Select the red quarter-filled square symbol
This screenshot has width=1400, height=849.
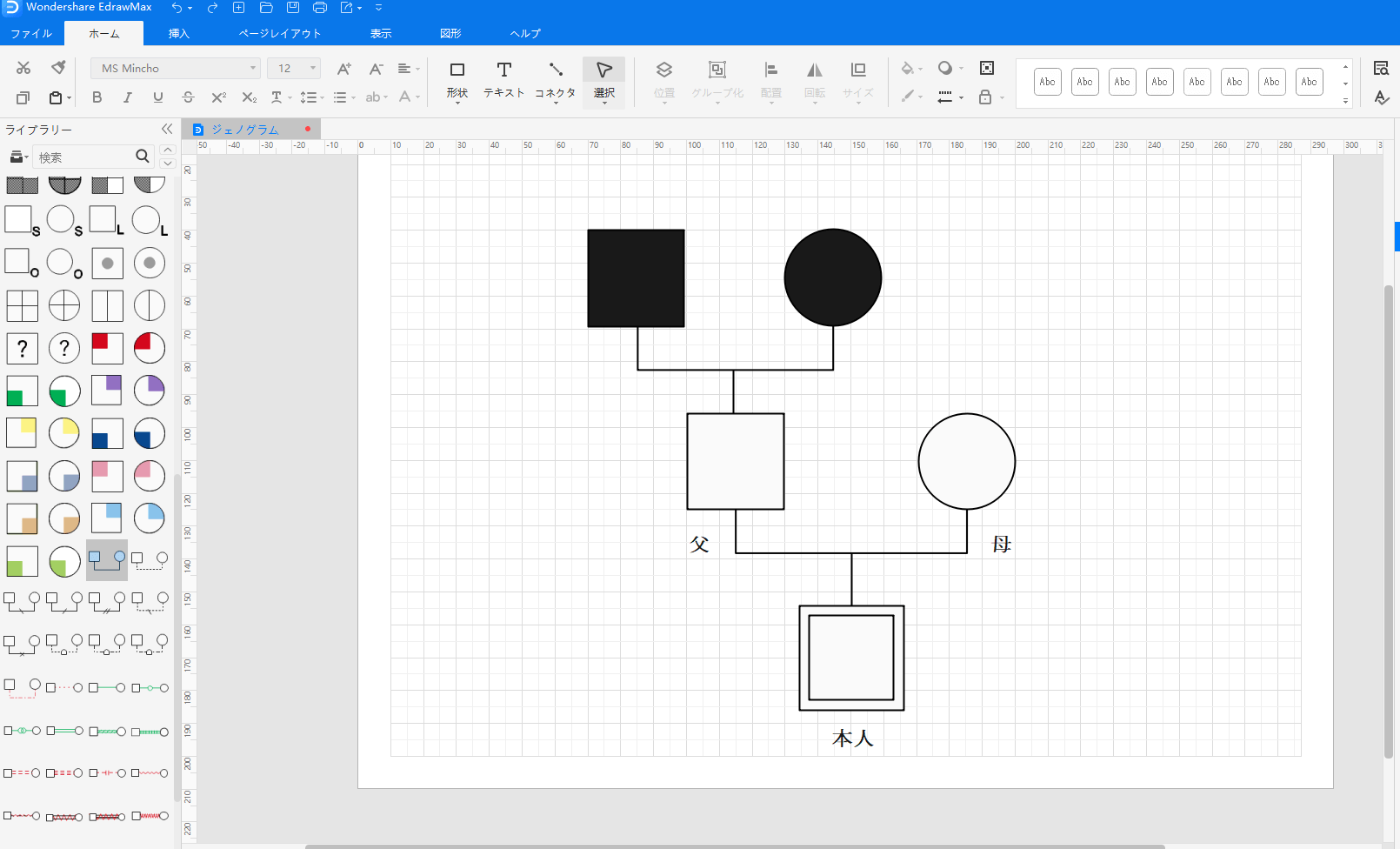(x=107, y=348)
